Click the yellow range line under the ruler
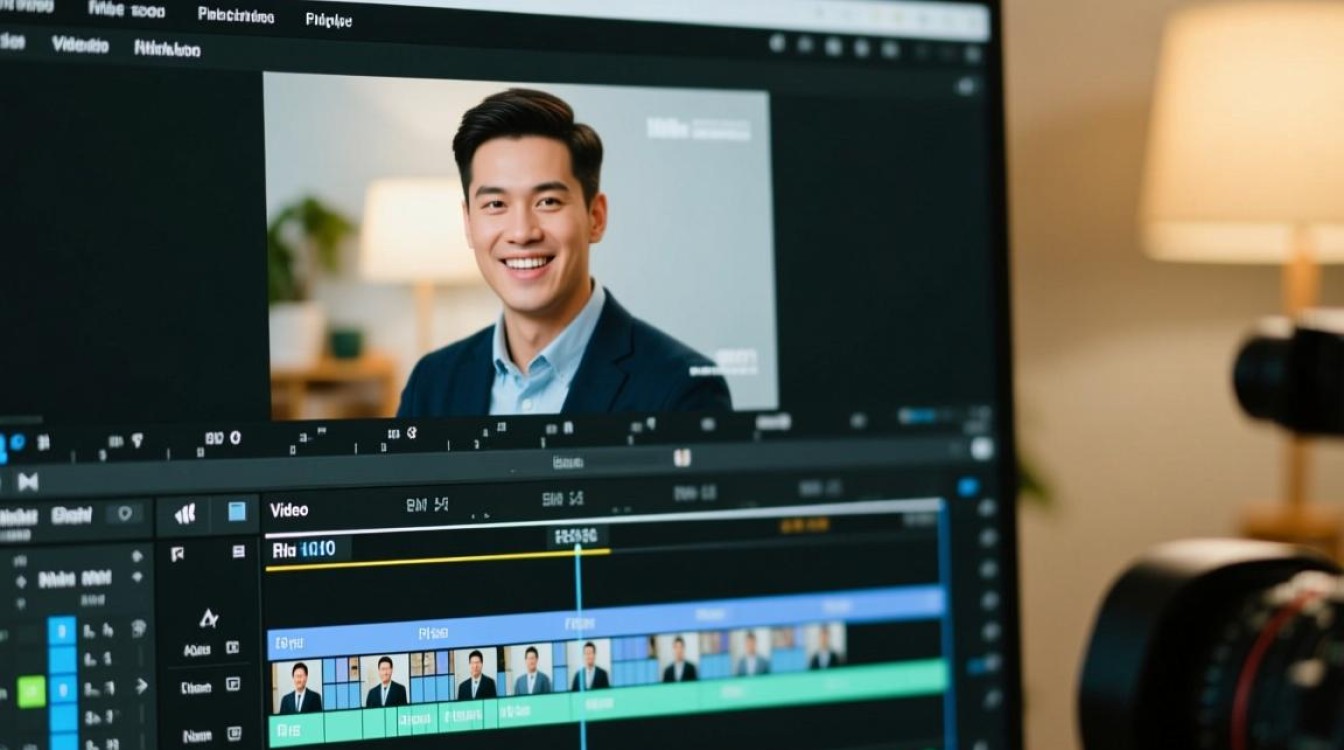The width and height of the screenshot is (1344, 750). 438,559
